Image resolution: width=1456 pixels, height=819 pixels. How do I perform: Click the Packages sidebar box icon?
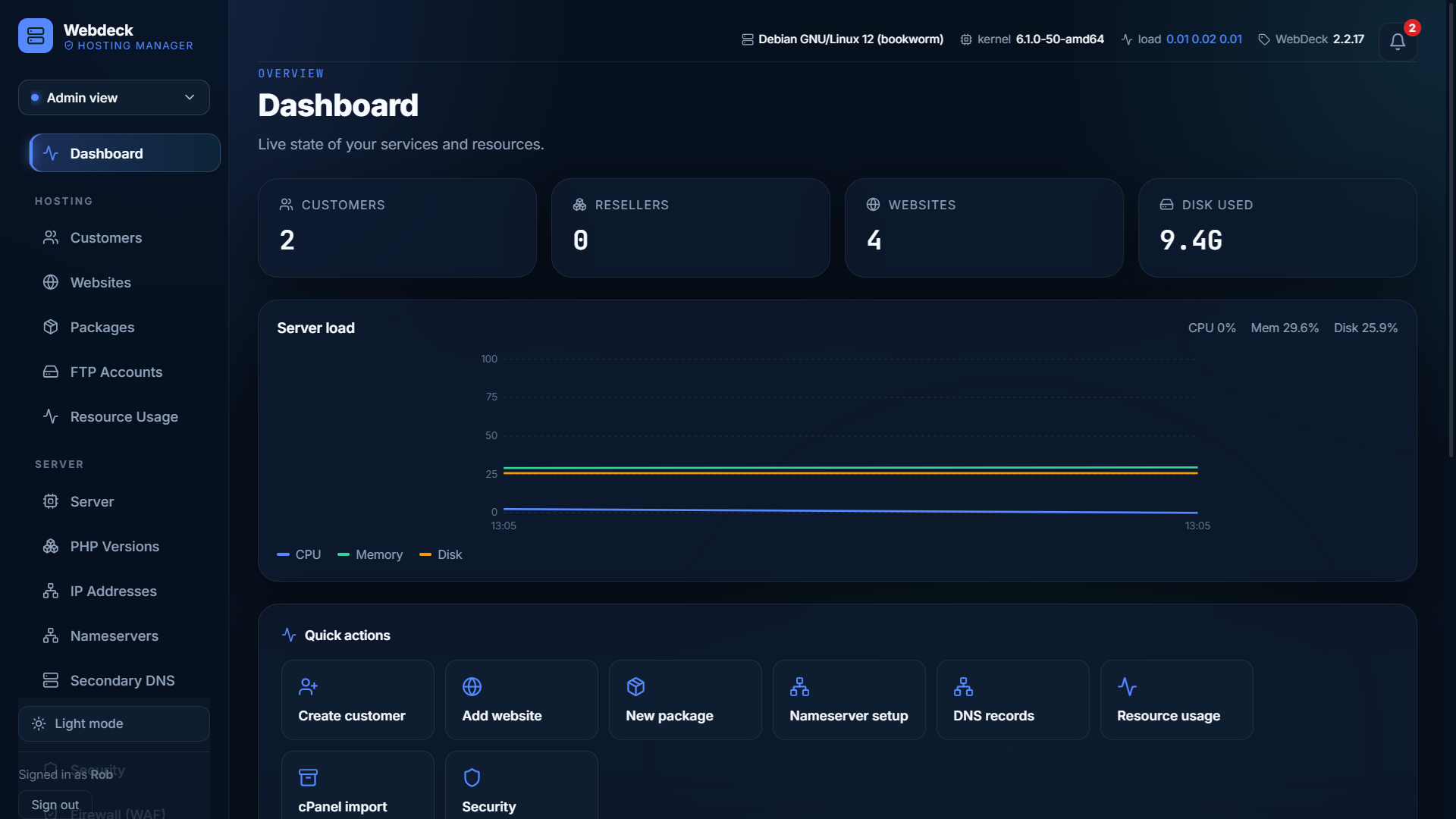(x=51, y=327)
